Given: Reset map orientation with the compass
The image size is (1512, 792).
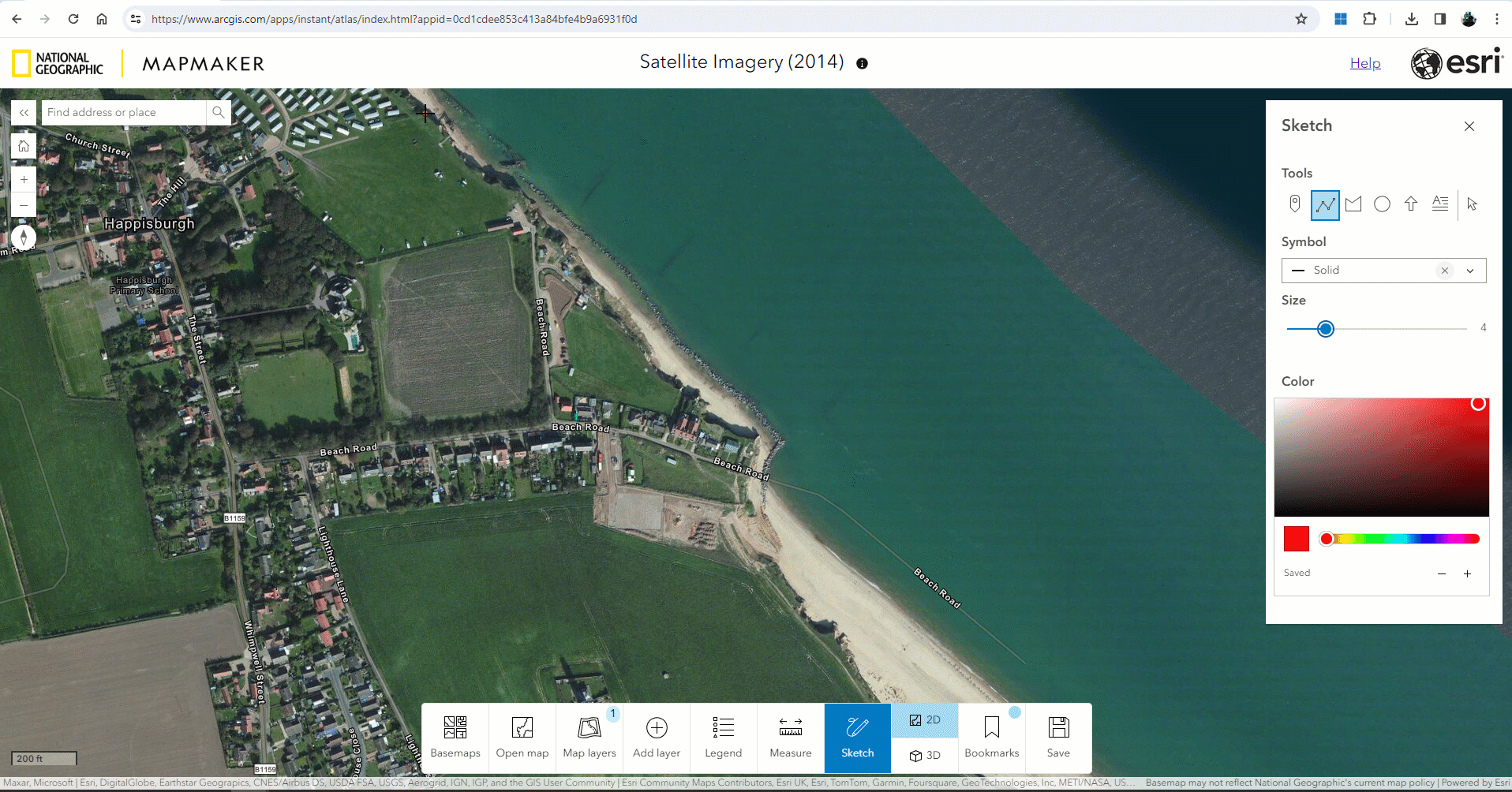Looking at the screenshot, I should 23,237.
